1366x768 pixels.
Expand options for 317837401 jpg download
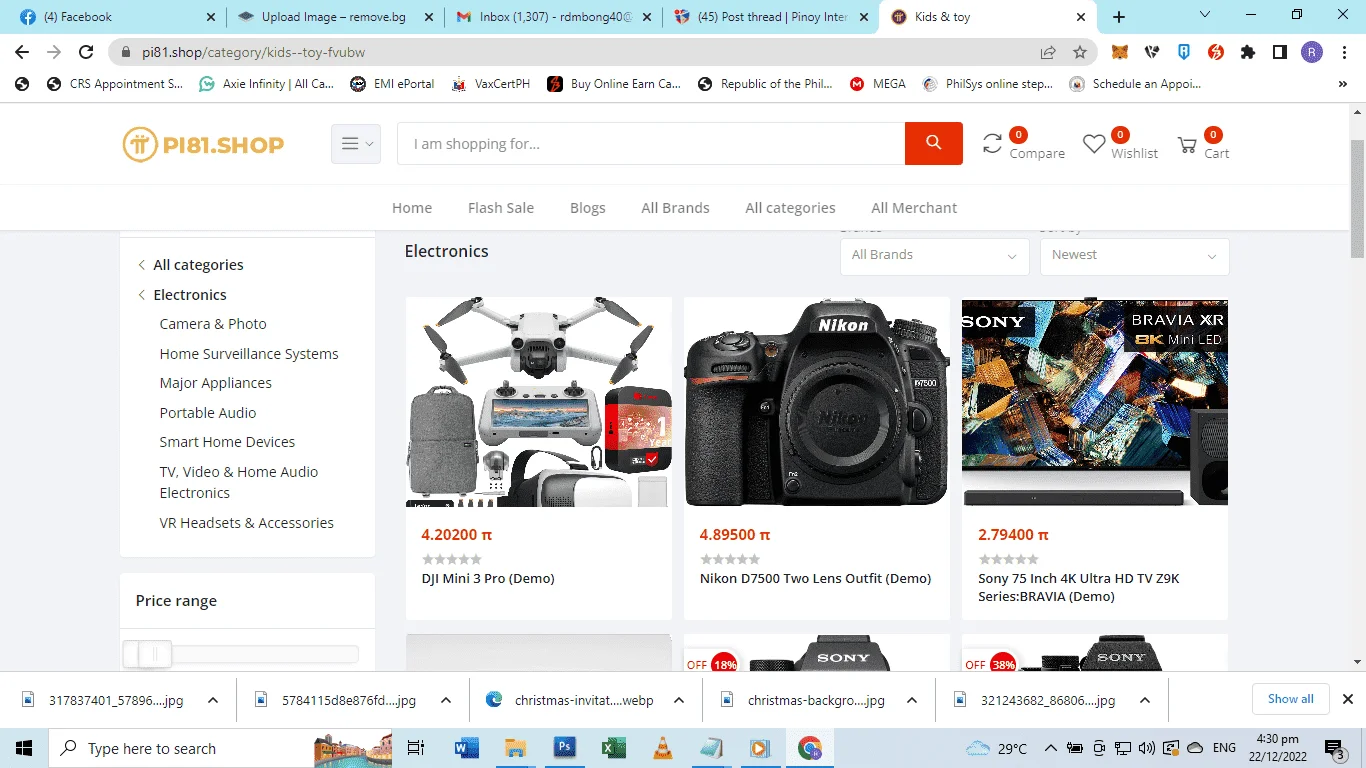pyautogui.click(x=212, y=700)
